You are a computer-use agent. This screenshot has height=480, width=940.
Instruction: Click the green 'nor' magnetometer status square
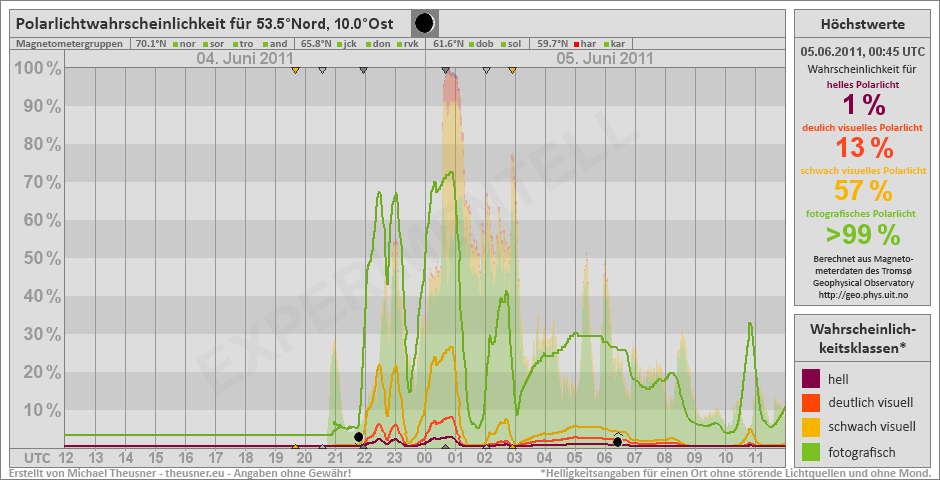(174, 44)
